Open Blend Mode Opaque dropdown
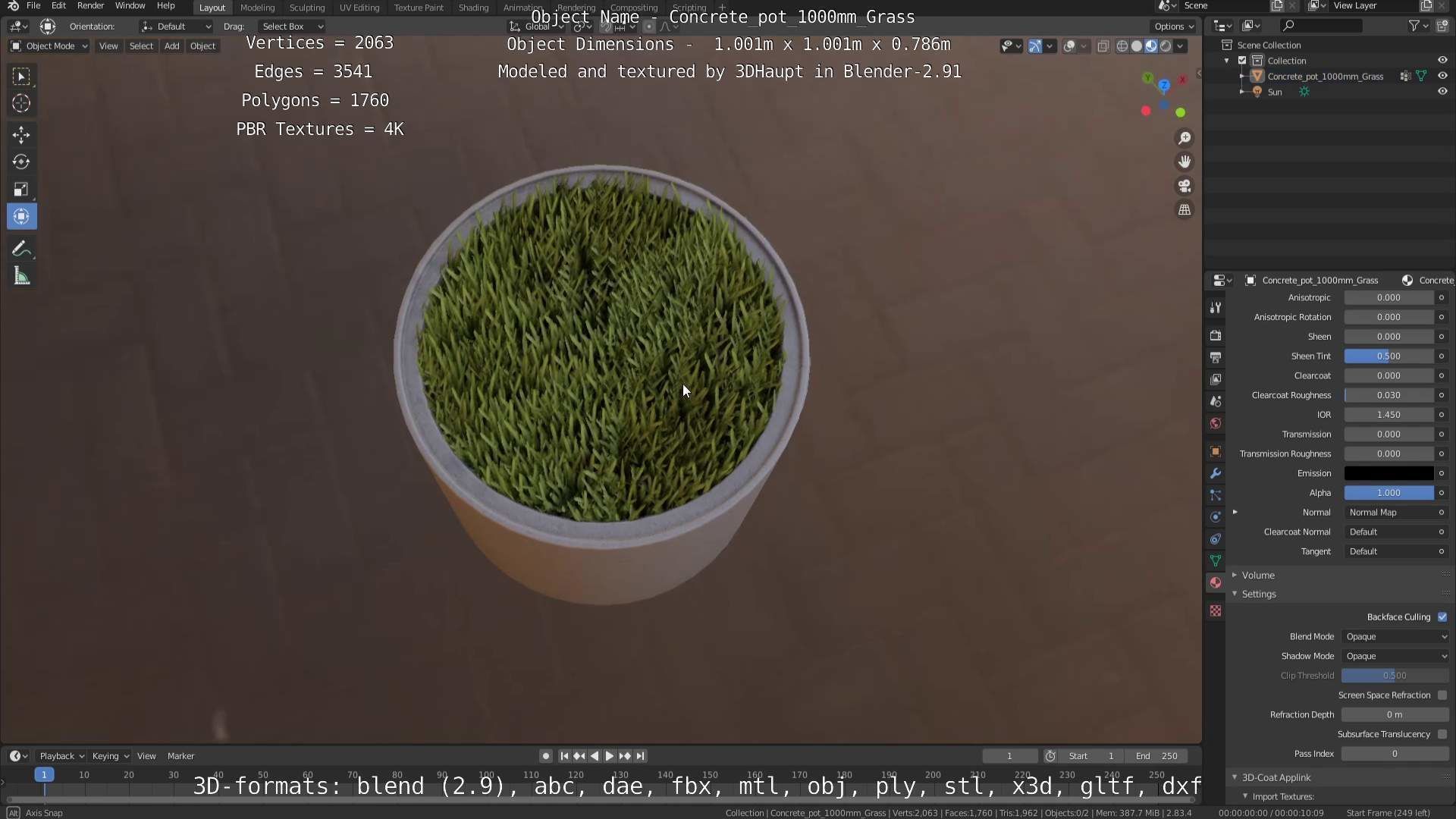 (x=1395, y=637)
